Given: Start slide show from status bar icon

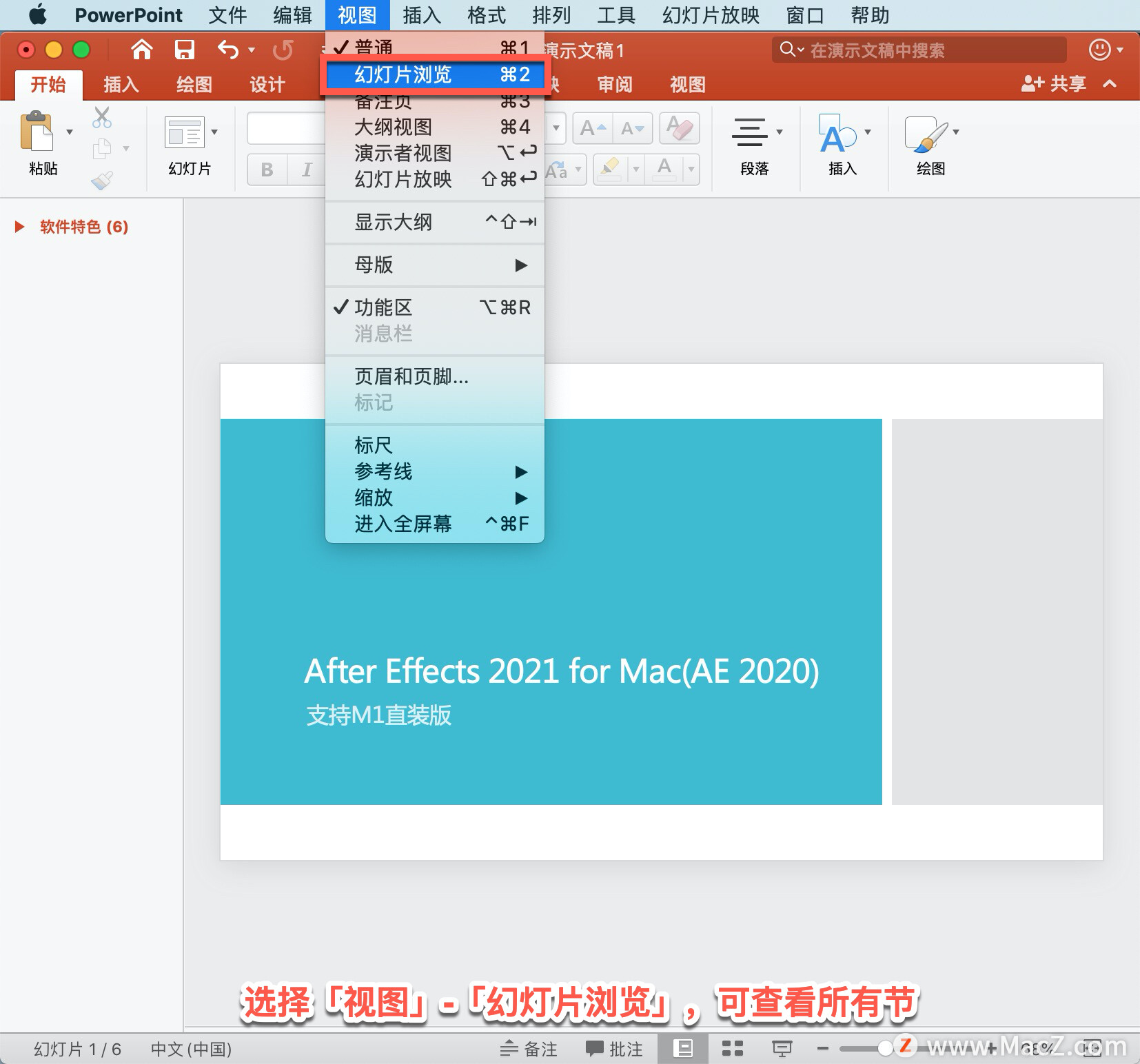Looking at the screenshot, I should (x=782, y=1049).
